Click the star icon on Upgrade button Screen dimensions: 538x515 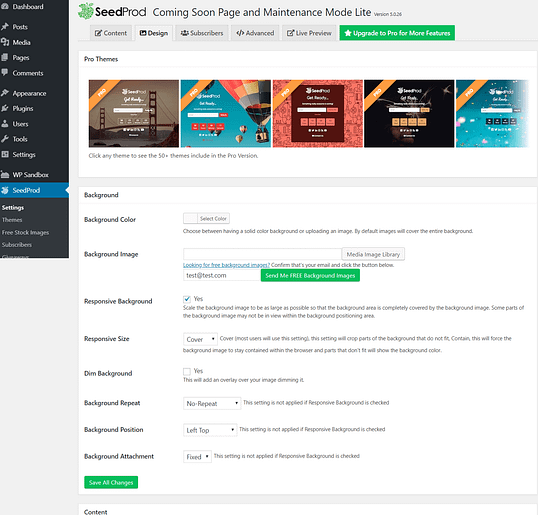[348, 33]
